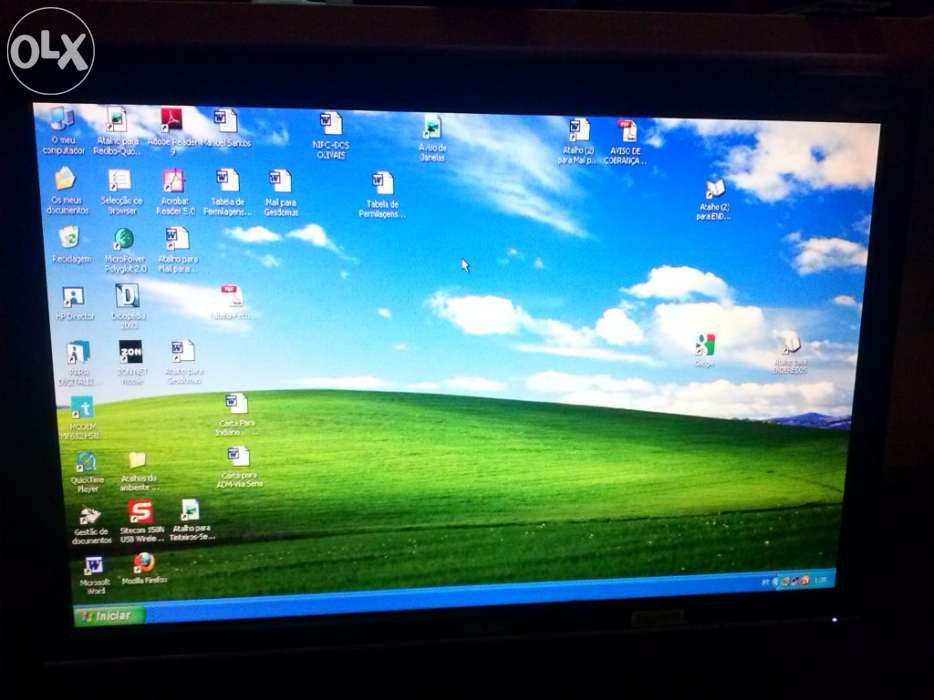Click the PT language indicator in tray

[x=765, y=582]
